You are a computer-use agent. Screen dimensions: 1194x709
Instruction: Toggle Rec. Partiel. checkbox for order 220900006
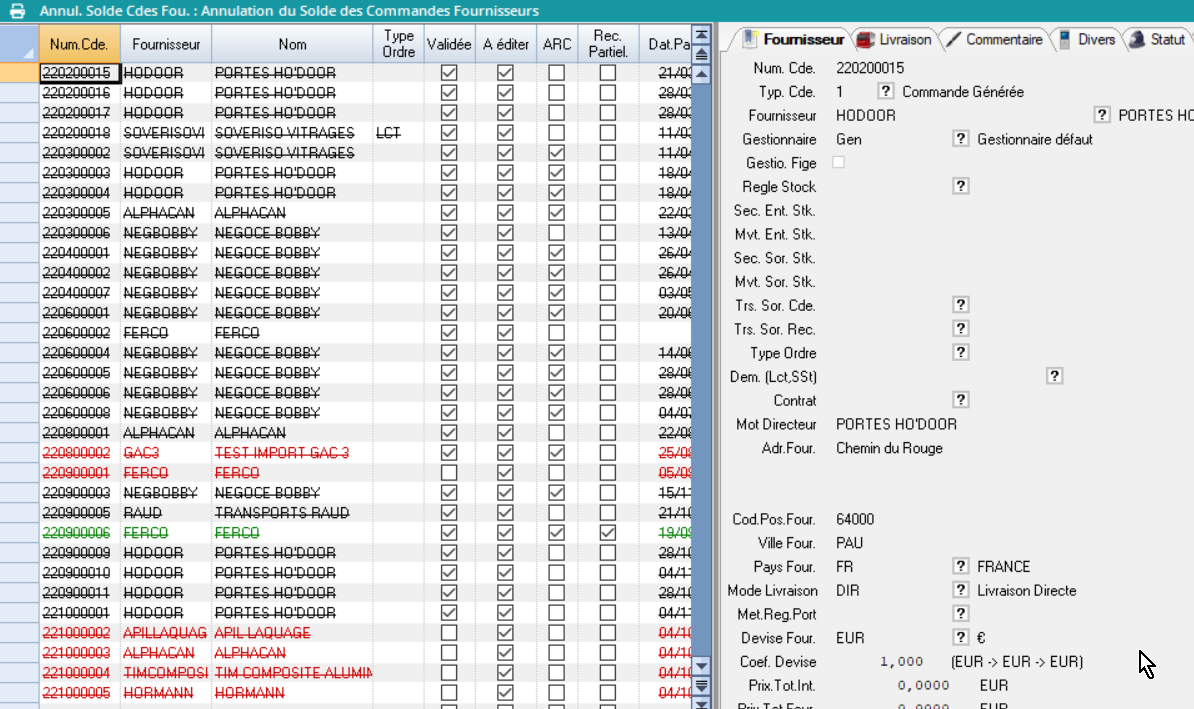click(607, 533)
